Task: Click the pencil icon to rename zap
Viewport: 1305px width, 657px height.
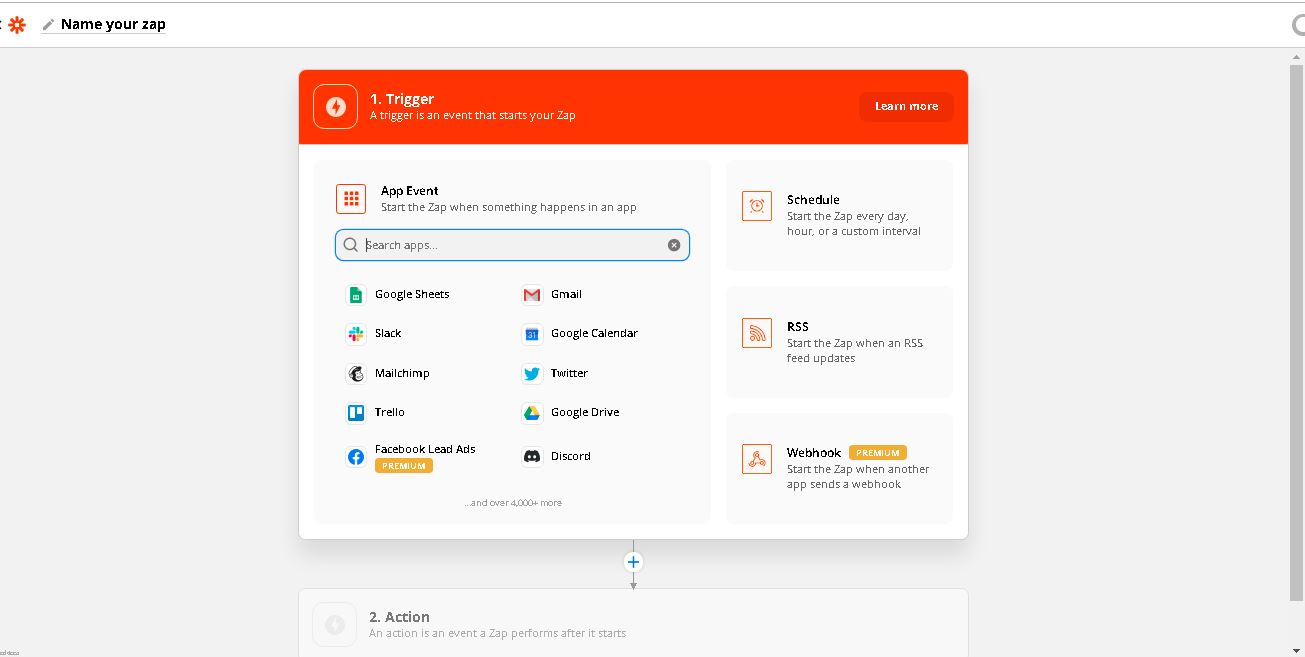Action: click(48, 25)
